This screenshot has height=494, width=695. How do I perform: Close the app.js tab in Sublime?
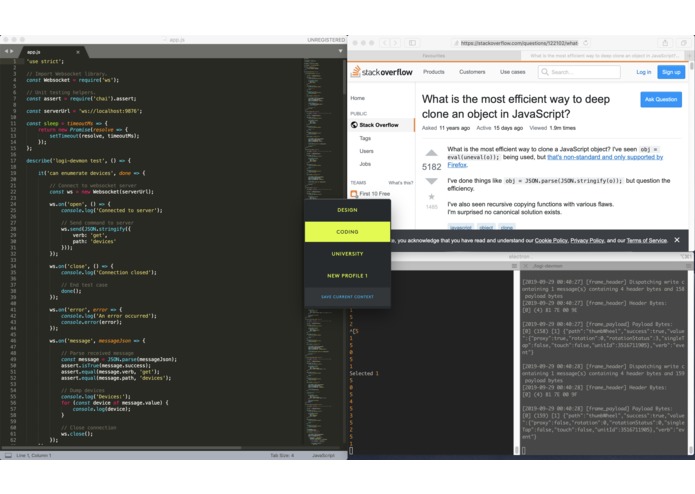(x=78, y=52)
